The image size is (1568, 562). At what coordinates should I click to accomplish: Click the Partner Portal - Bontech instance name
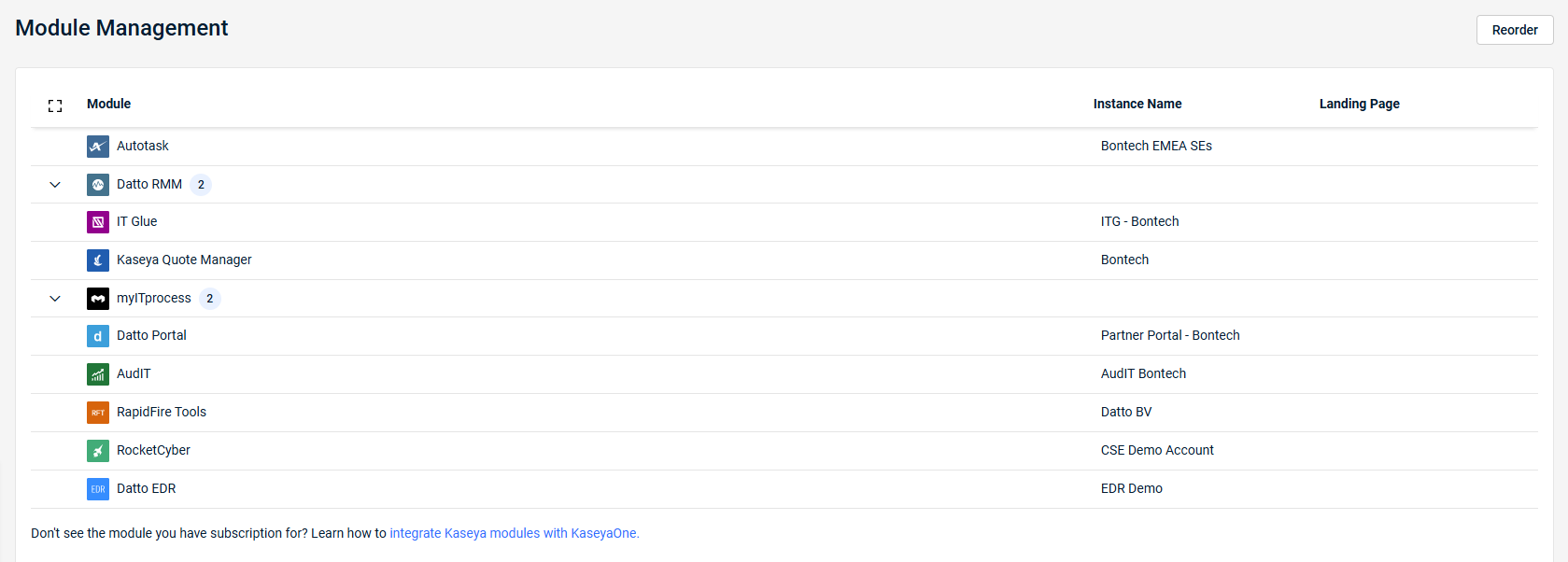coord(1170,335)
